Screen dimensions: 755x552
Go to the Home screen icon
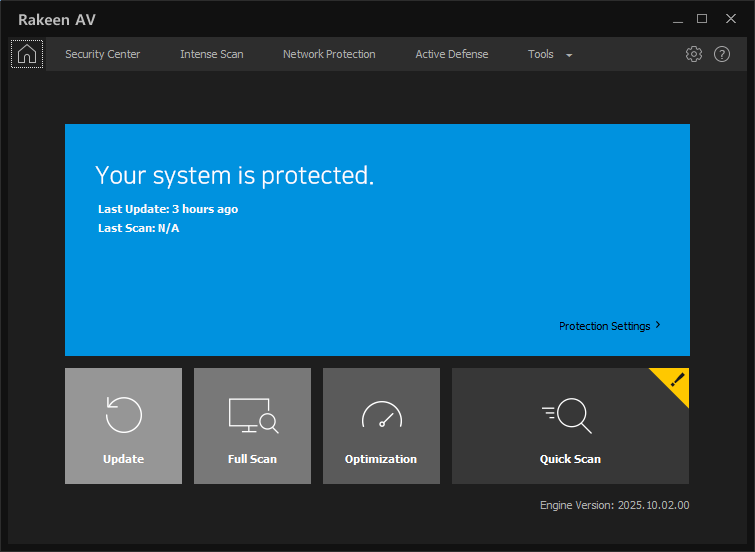pyautogui.click(x=27, y=54)
